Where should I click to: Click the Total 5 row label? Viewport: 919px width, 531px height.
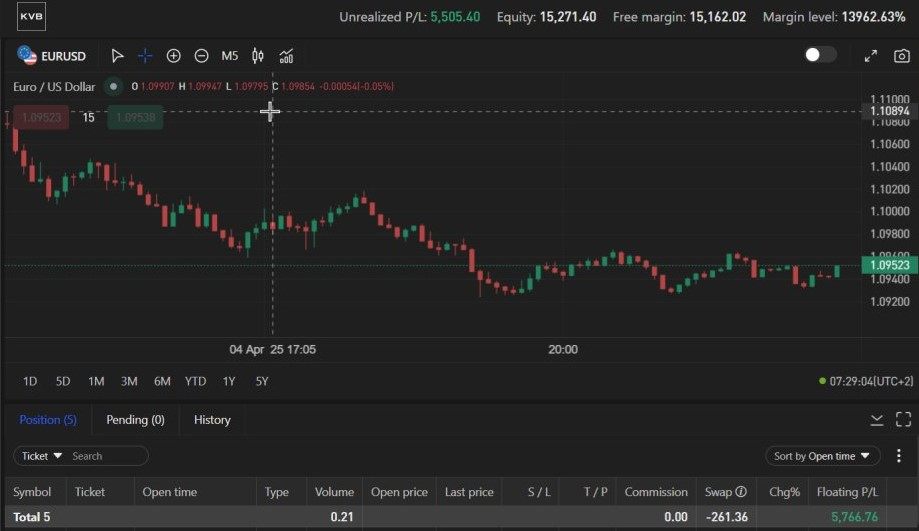pos(32,518)
